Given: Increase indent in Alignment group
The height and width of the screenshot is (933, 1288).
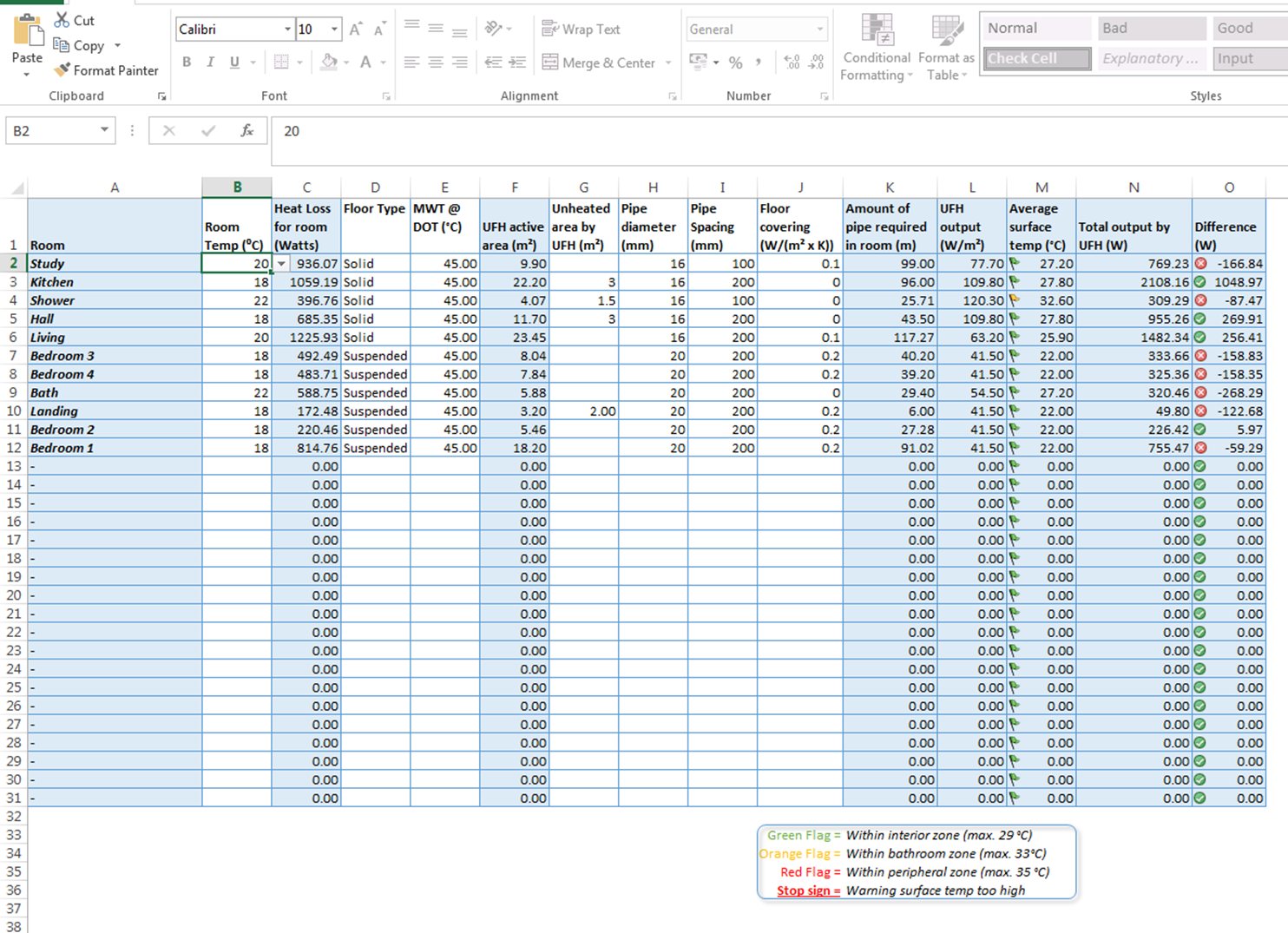Looking at the screenshot, I should [x=517, y=62].
